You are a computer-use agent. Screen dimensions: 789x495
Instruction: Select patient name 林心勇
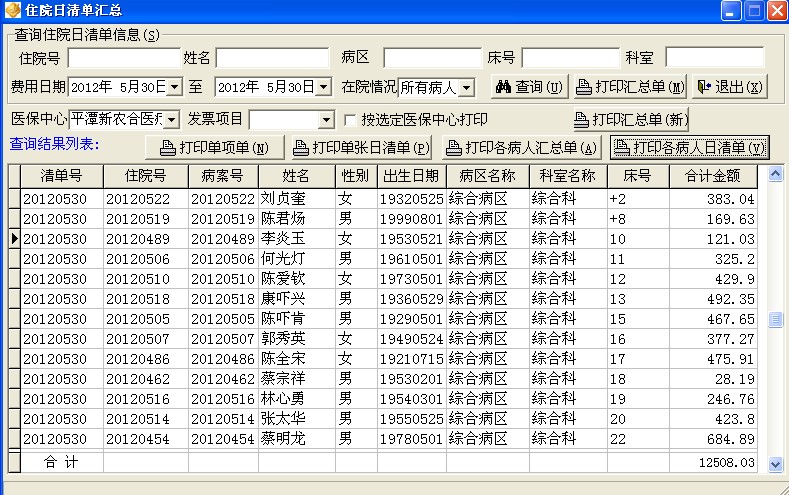(283, 399)
